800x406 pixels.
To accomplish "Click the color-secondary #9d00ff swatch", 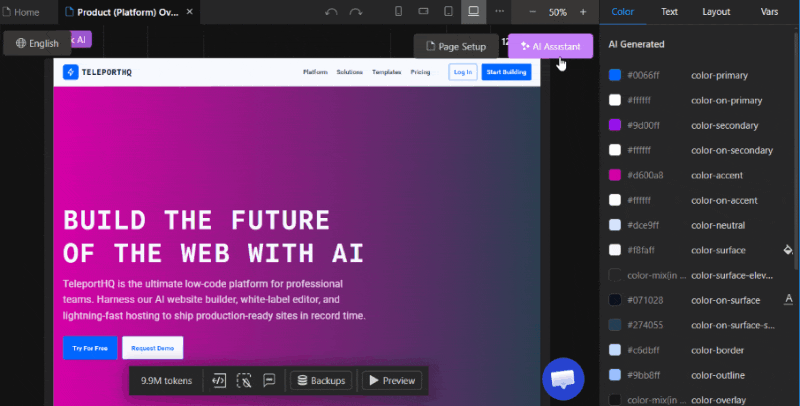I will click(615, 125).
